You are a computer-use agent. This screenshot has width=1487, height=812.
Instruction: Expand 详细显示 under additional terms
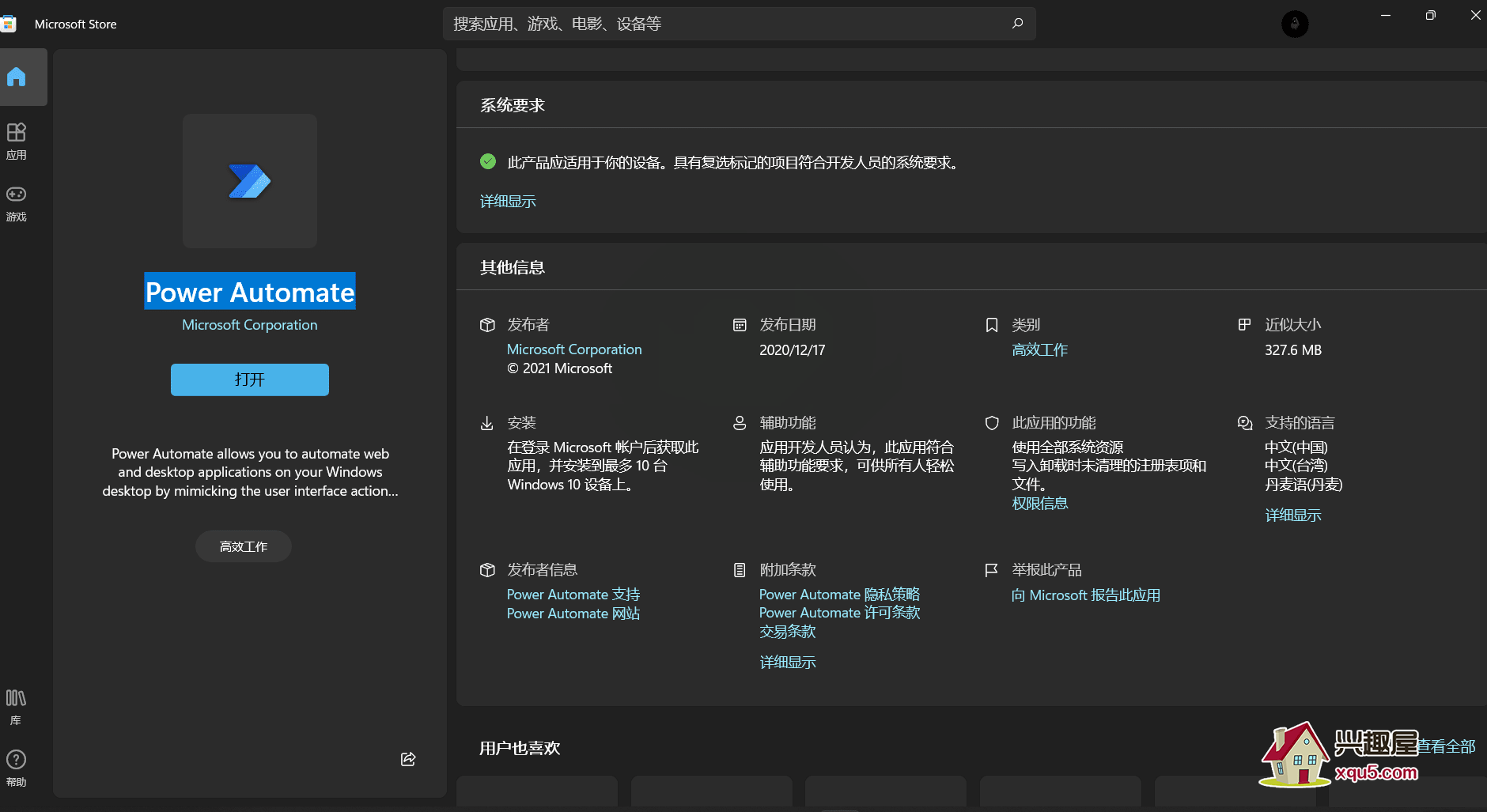click(x=788, y=663)
